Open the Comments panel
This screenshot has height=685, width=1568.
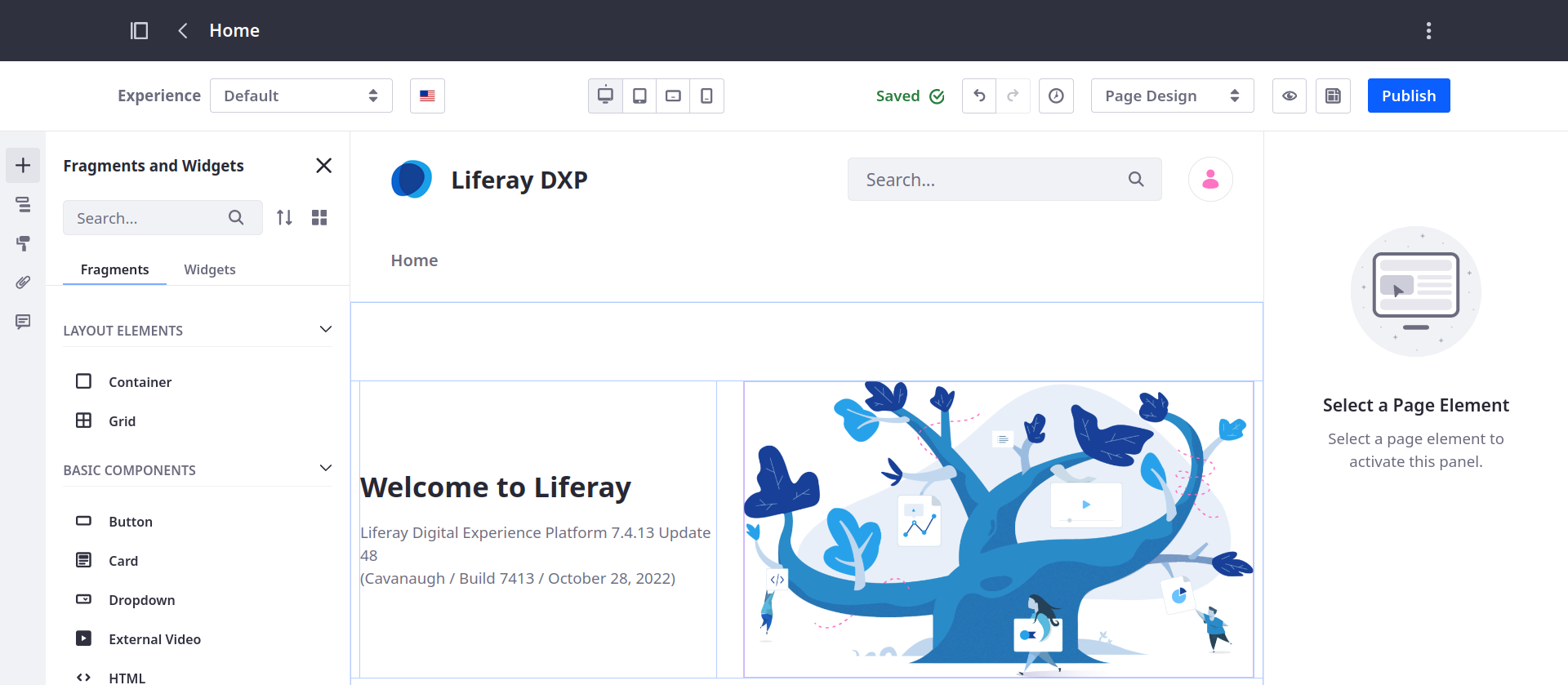pos(23,322)
